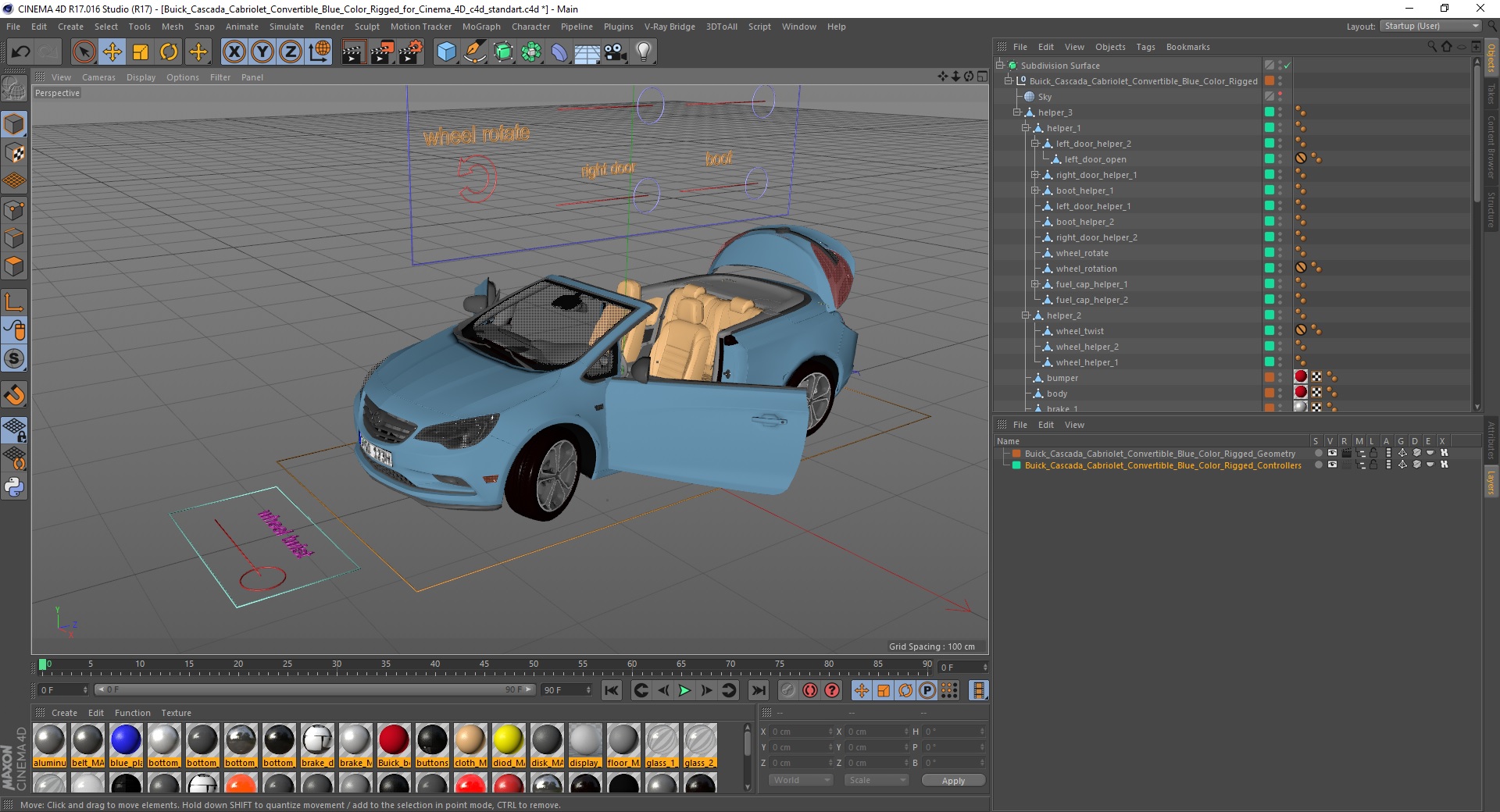Switch coordinate system icon
This screenshot has height=812, width=1500.
point(319,52)
